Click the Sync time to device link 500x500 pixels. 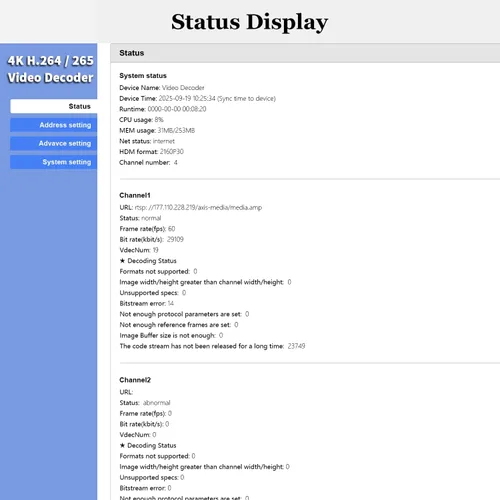pyautogui.click(x=246, y=99)
